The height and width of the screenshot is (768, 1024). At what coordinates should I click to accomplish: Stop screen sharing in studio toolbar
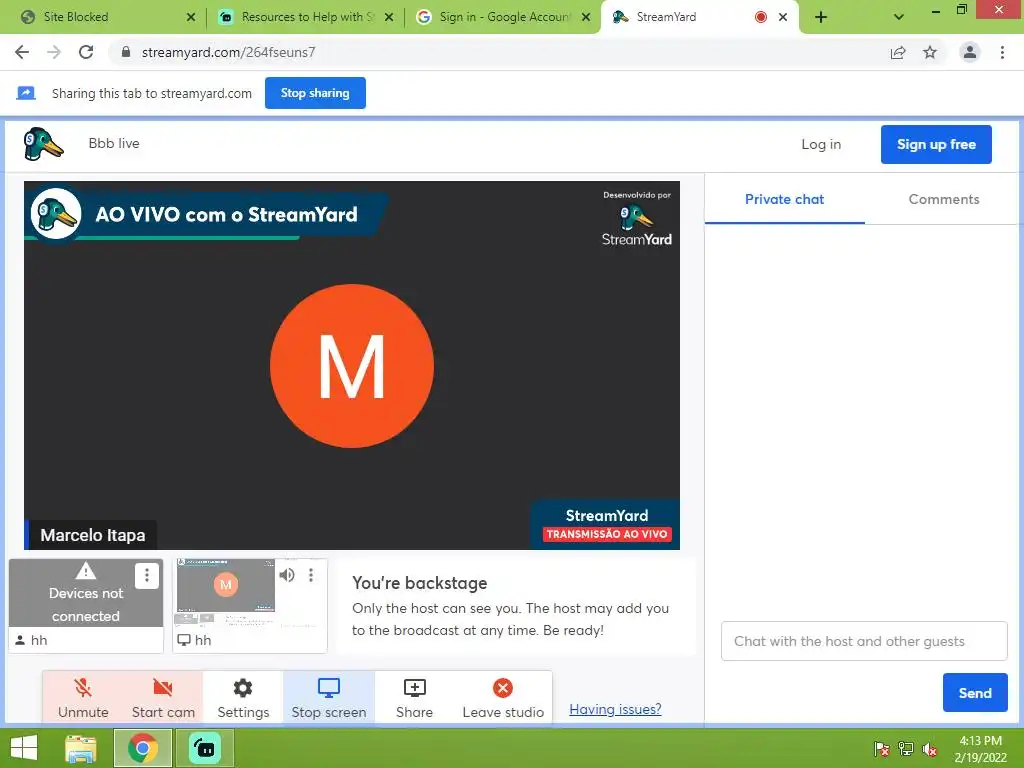point(328,697)
